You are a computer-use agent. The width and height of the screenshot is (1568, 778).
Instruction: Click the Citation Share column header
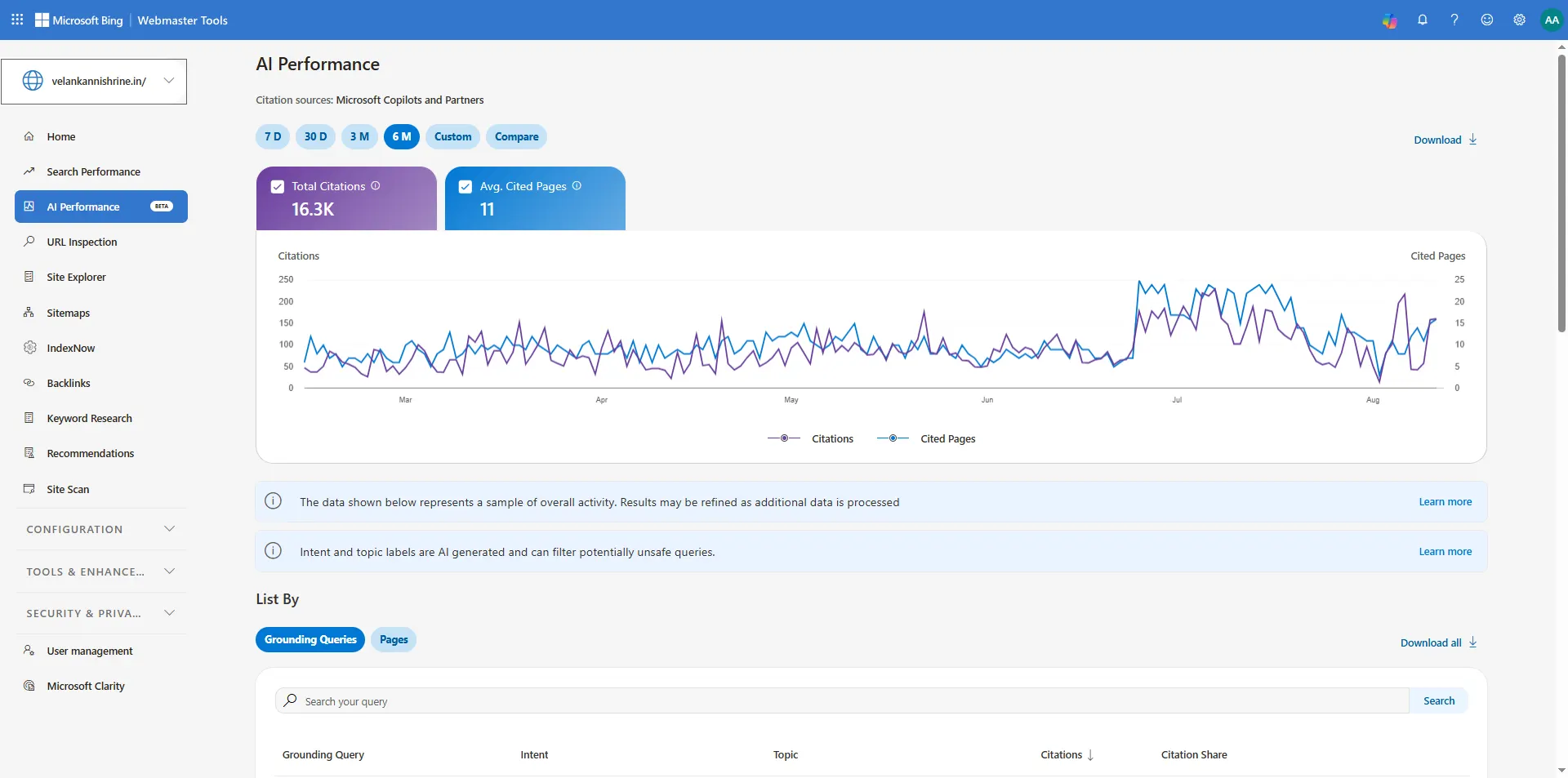(x=1194, y=755)
